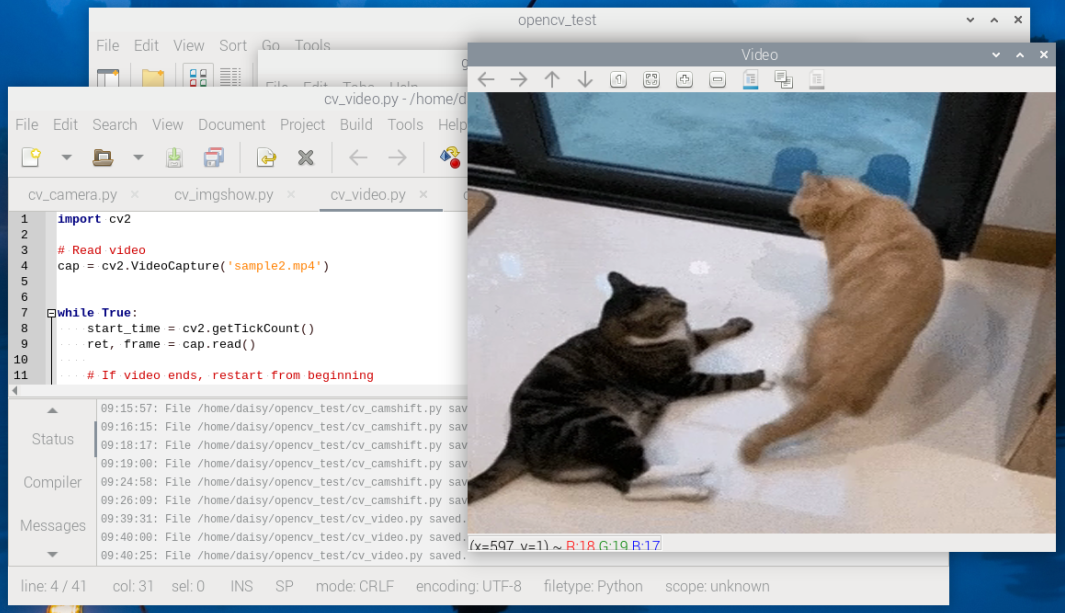Open the file manager's View menu

click(x=189, y=45)
